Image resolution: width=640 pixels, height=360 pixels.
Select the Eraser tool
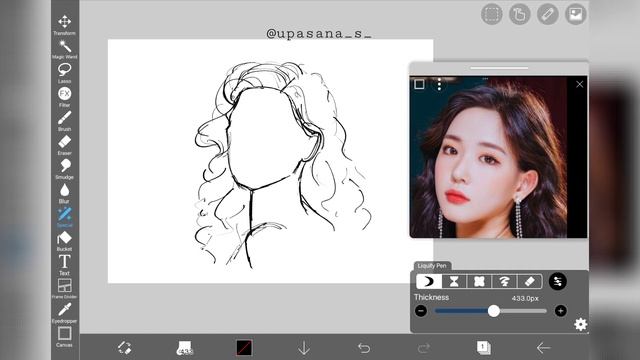[64, 145]
